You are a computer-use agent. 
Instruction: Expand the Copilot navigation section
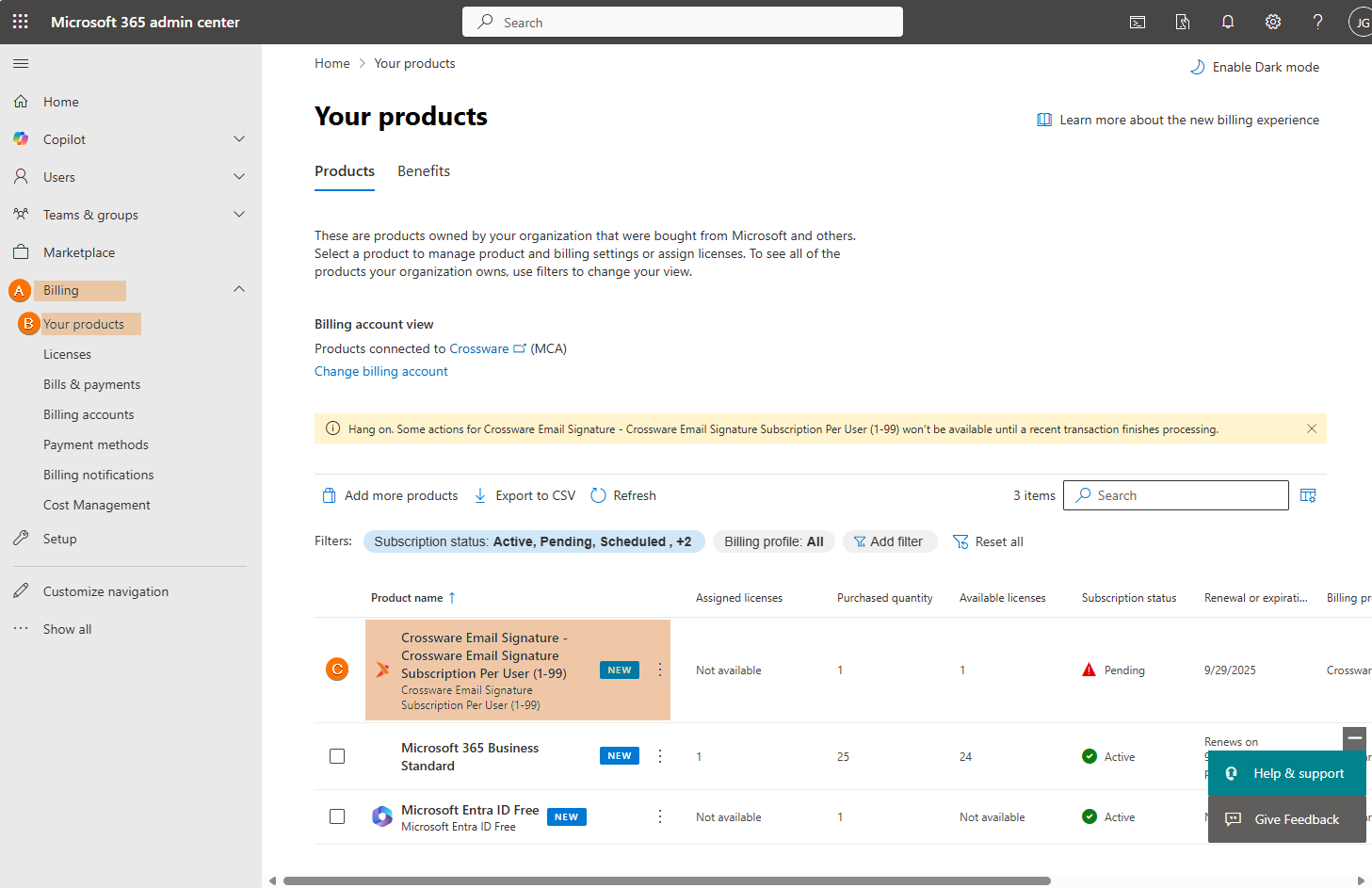[239, 139]
